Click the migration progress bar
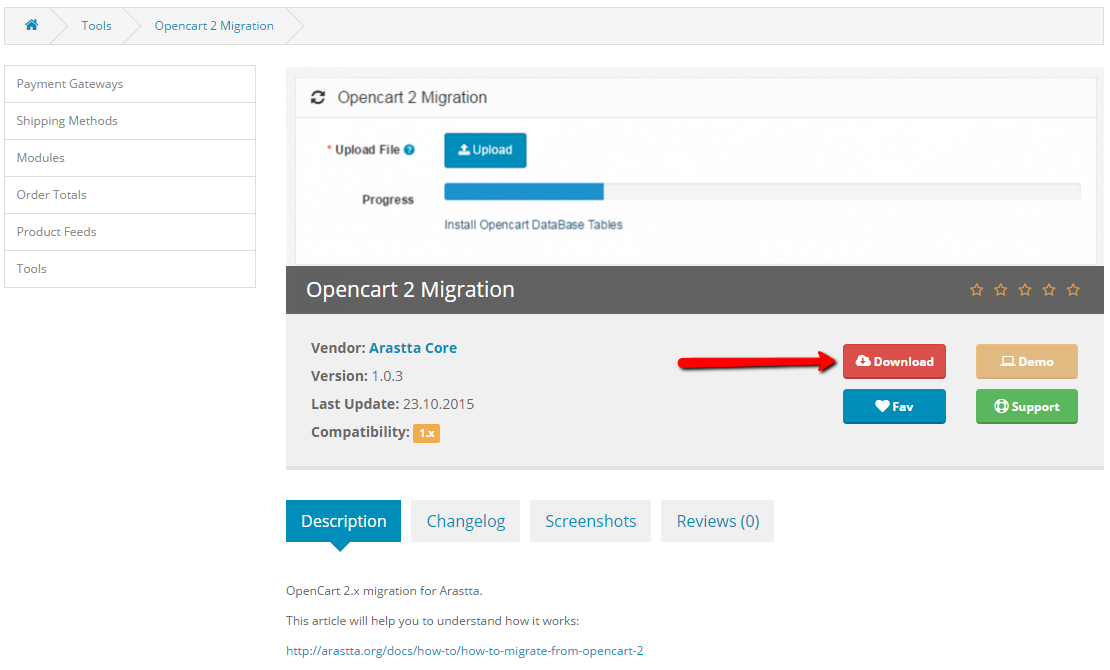The width and height of the screenshot is (1110, 670). pyautogui.click(x=762, y=191)
